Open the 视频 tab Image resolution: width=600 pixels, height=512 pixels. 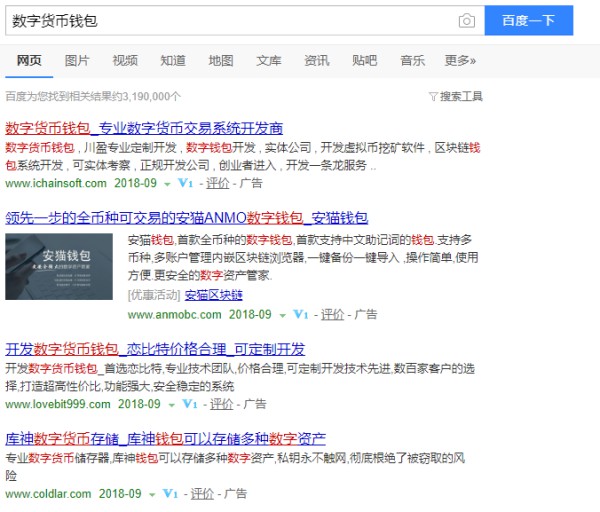[125, 60]
